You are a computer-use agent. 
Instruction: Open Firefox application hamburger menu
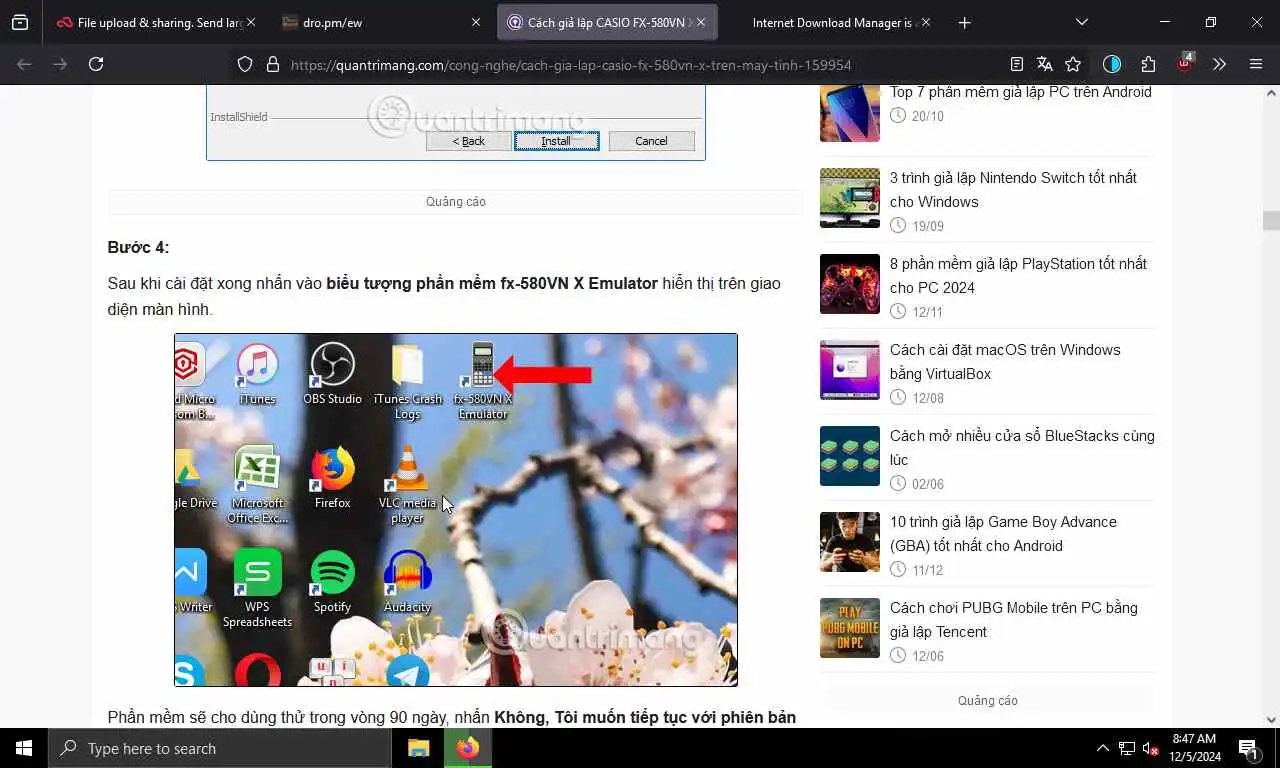click(x=1256, y=64)
